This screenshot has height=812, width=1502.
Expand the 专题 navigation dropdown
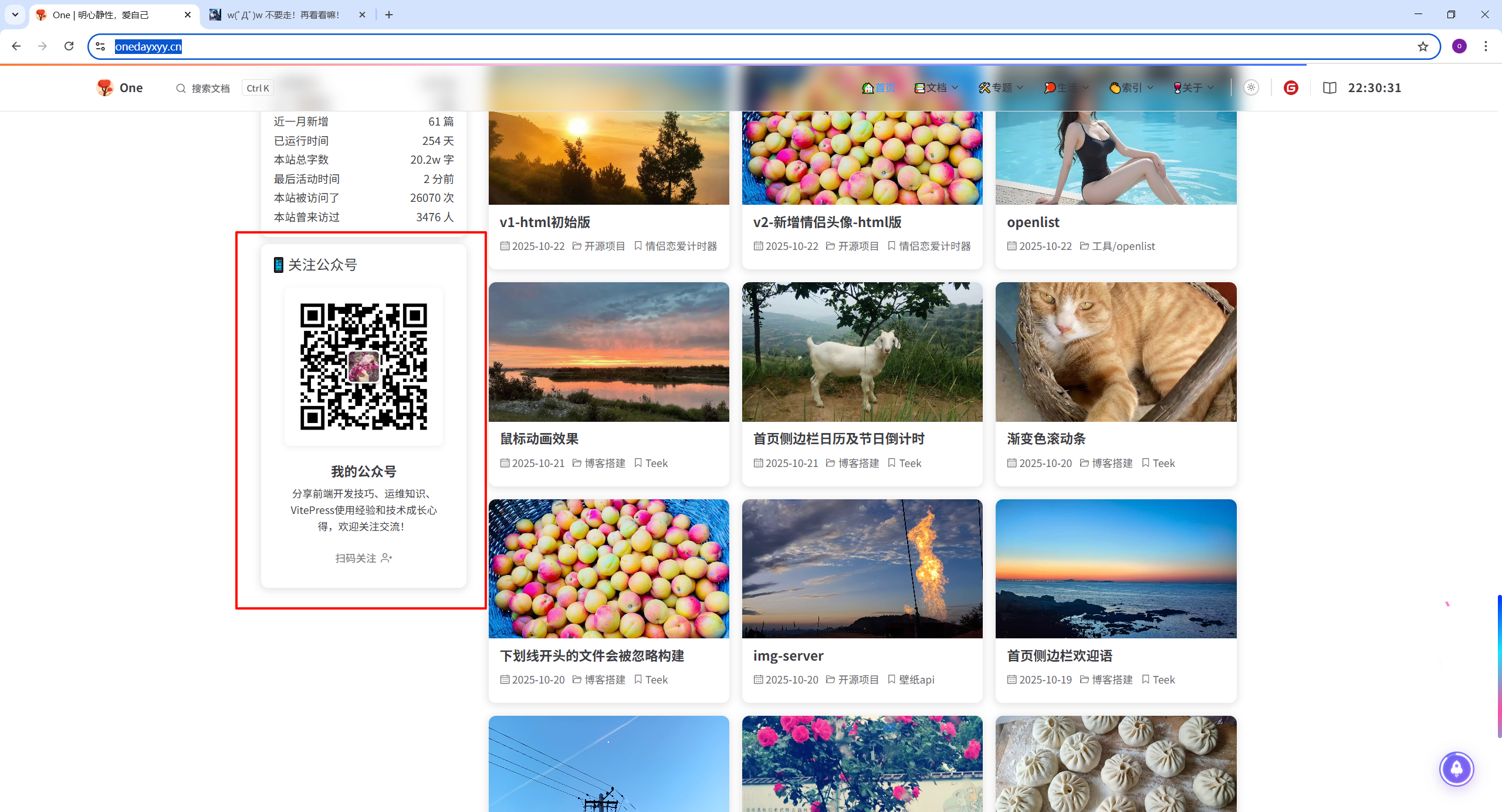1002,88
